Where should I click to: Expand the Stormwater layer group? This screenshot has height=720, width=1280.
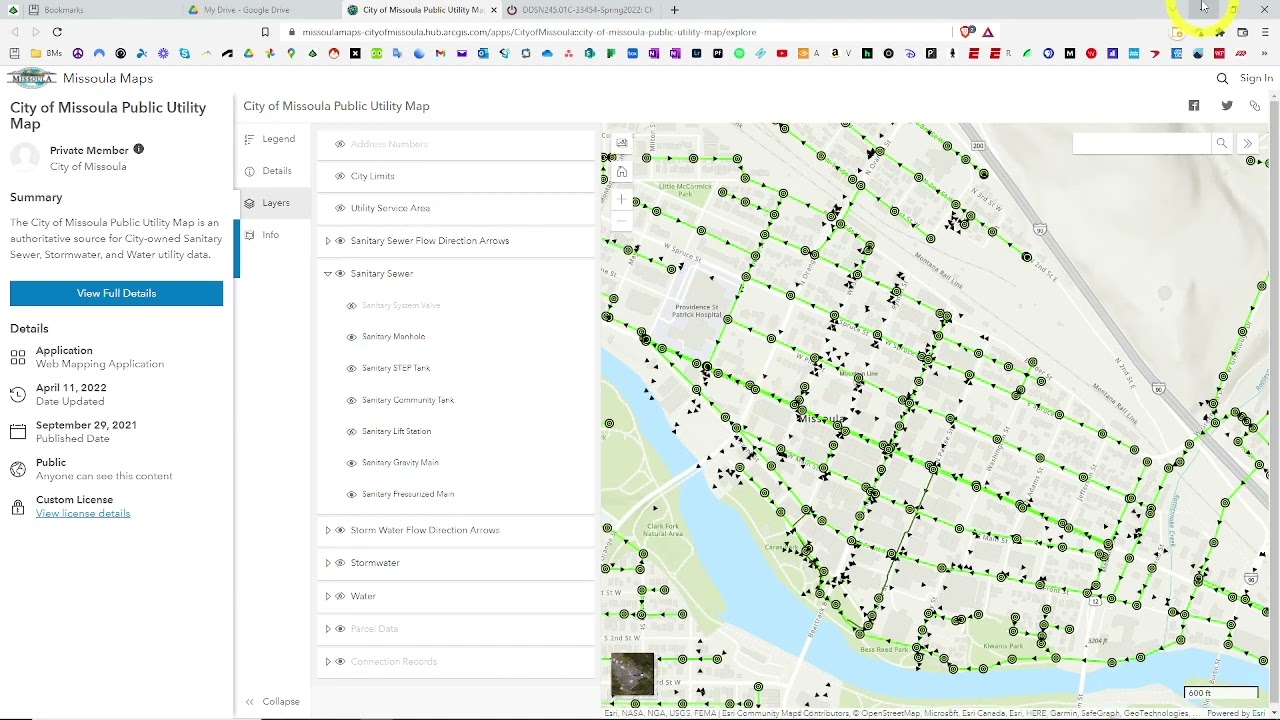(x=327, y=563)
